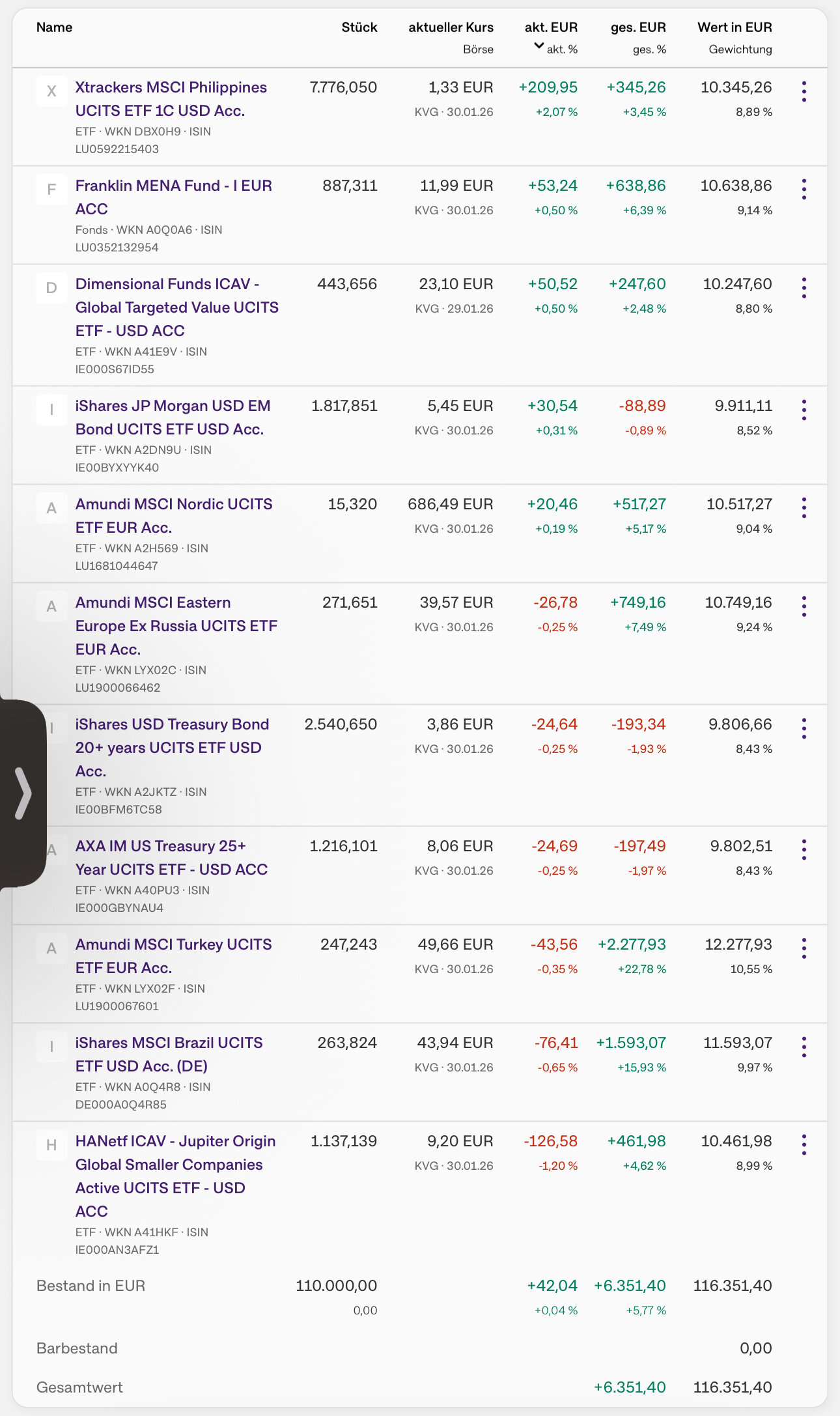Screen dimensions: 840x1416
Task: Click the X avatar icon for the Xtrackers row
Action: pyautogui.click(x=51, y=92)
